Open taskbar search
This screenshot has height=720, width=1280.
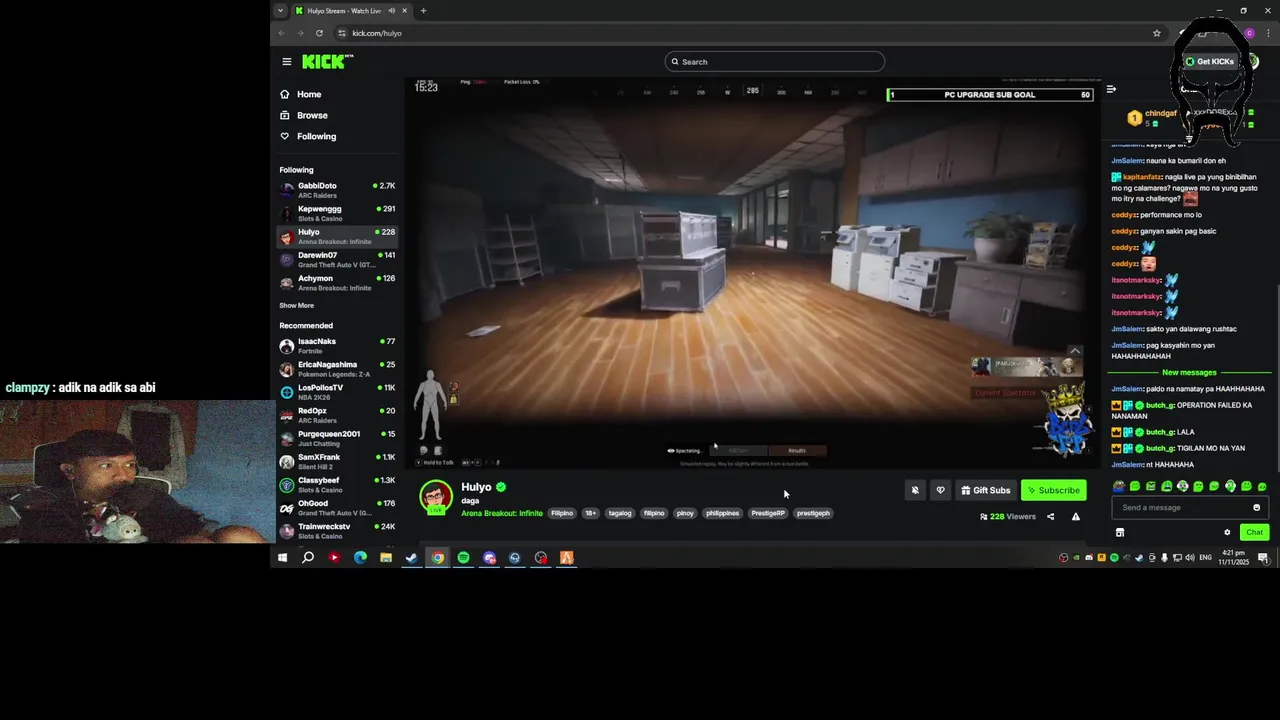308,558
